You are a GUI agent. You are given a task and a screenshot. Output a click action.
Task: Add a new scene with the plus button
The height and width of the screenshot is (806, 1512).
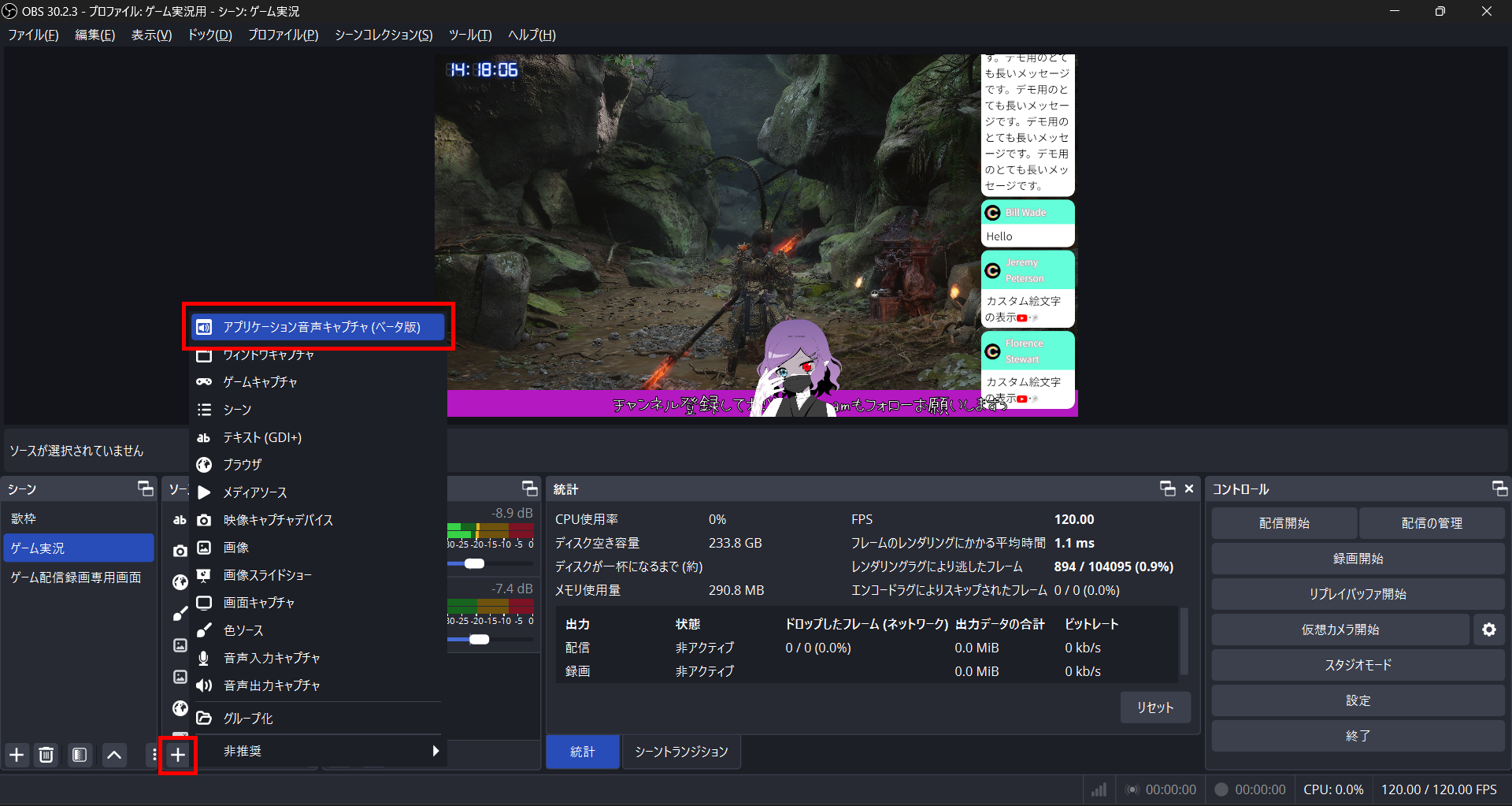[x=17, y=755]
